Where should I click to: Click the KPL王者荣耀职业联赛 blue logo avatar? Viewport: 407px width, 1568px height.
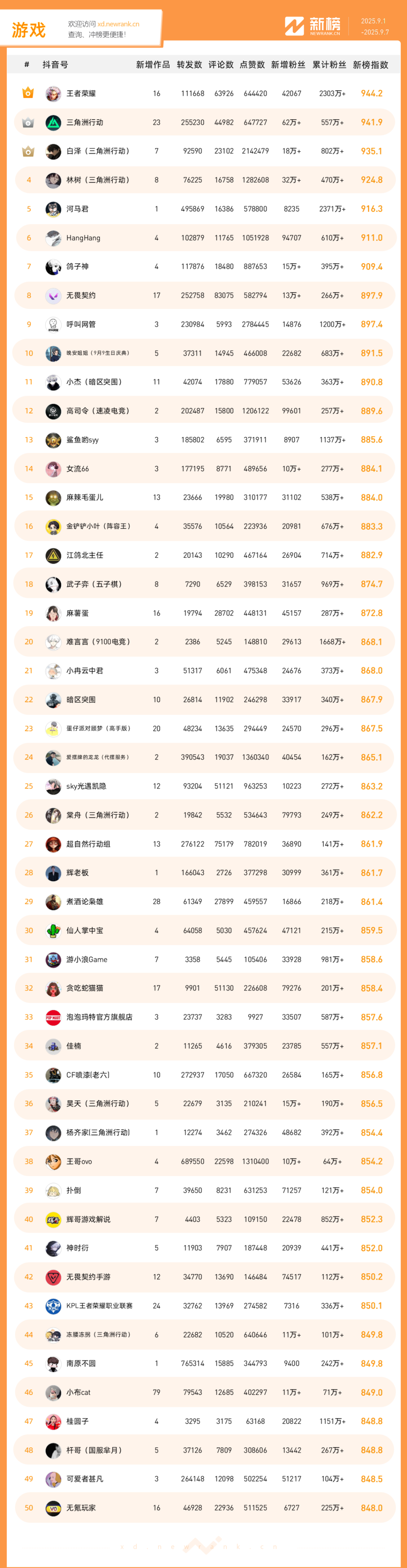point(53,1305)
